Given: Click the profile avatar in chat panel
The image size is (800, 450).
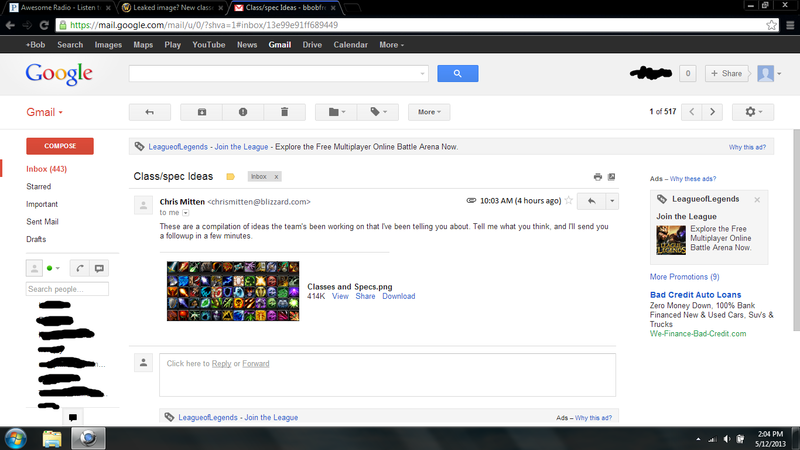Looking at the screenshot, I should point(34,268).
